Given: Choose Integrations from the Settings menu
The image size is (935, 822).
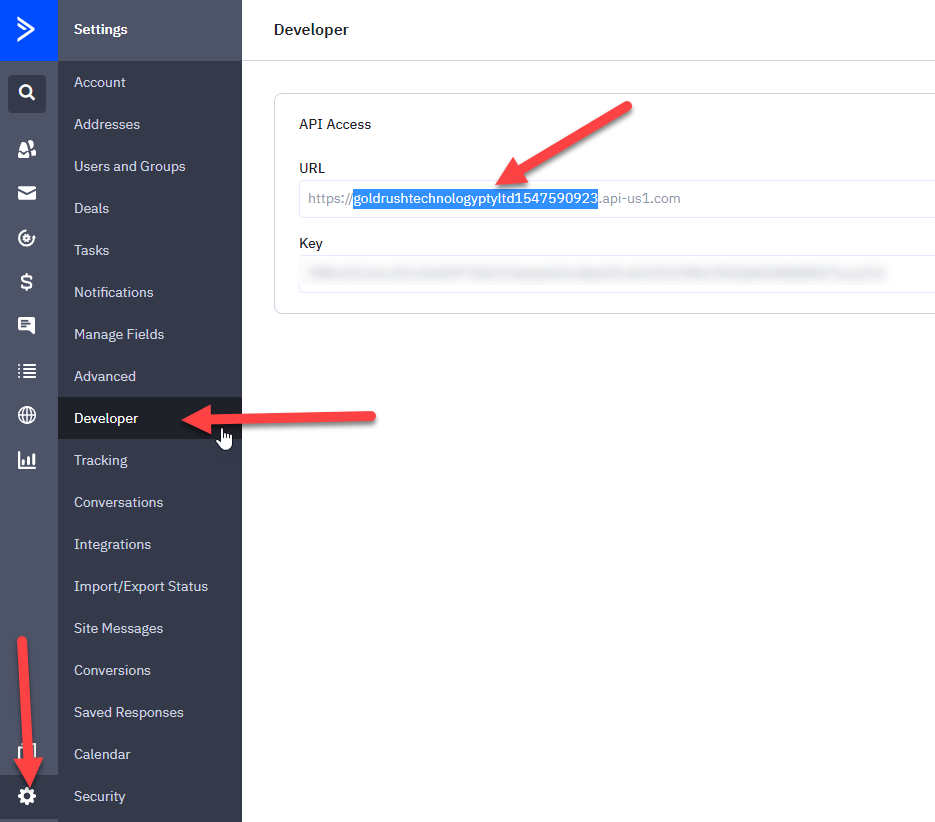Looking at the screenshot, I should pos(112,544).
